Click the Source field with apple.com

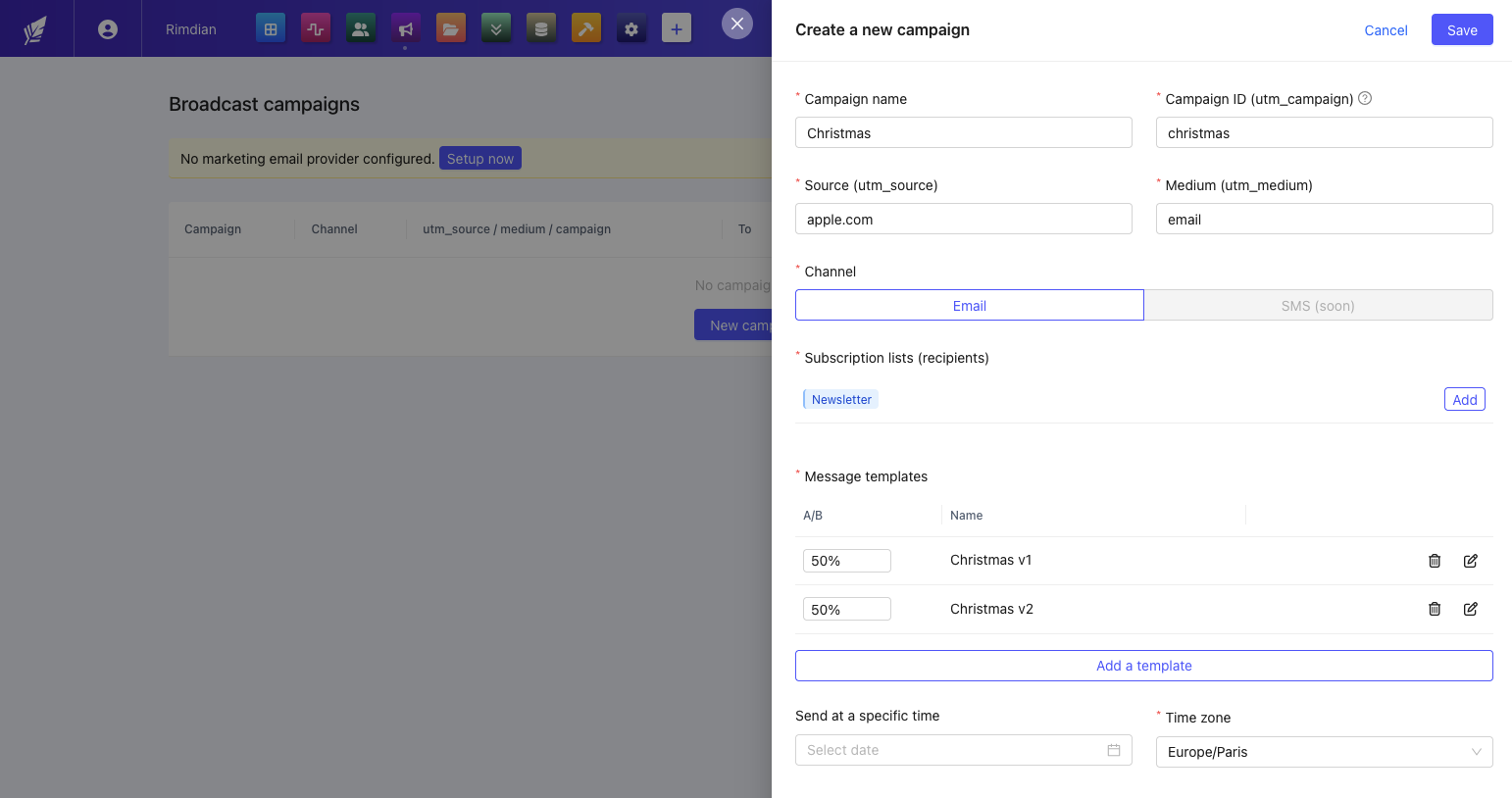964,219
